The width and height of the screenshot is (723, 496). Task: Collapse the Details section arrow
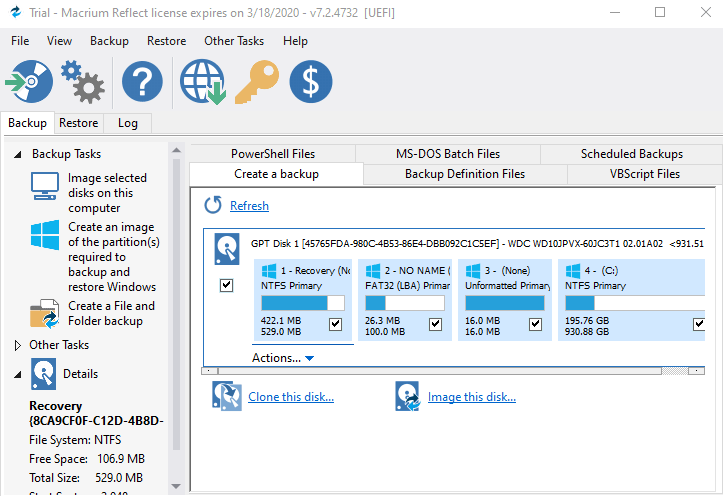pyautogui.click(x=18, y=374)
